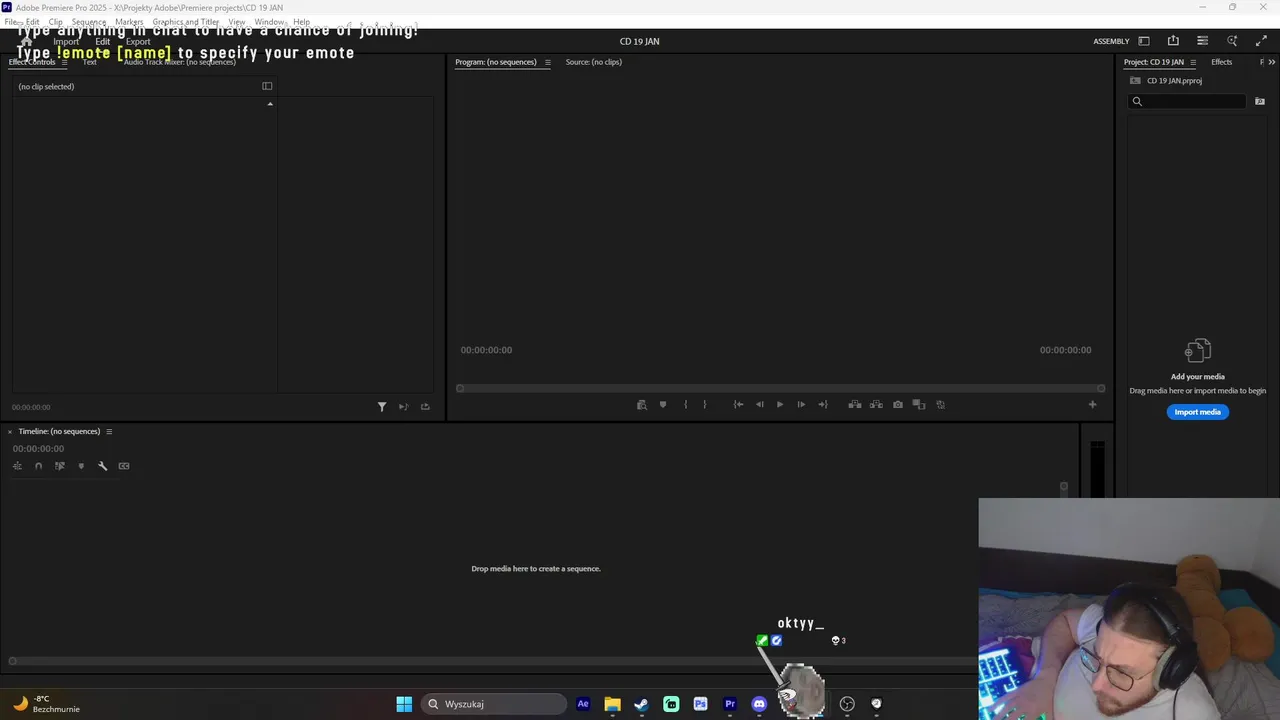Click the Lift icon in Program monitor
Image resolution: width=1280 pixels, height=720 pixels.
tap(854, 405)
